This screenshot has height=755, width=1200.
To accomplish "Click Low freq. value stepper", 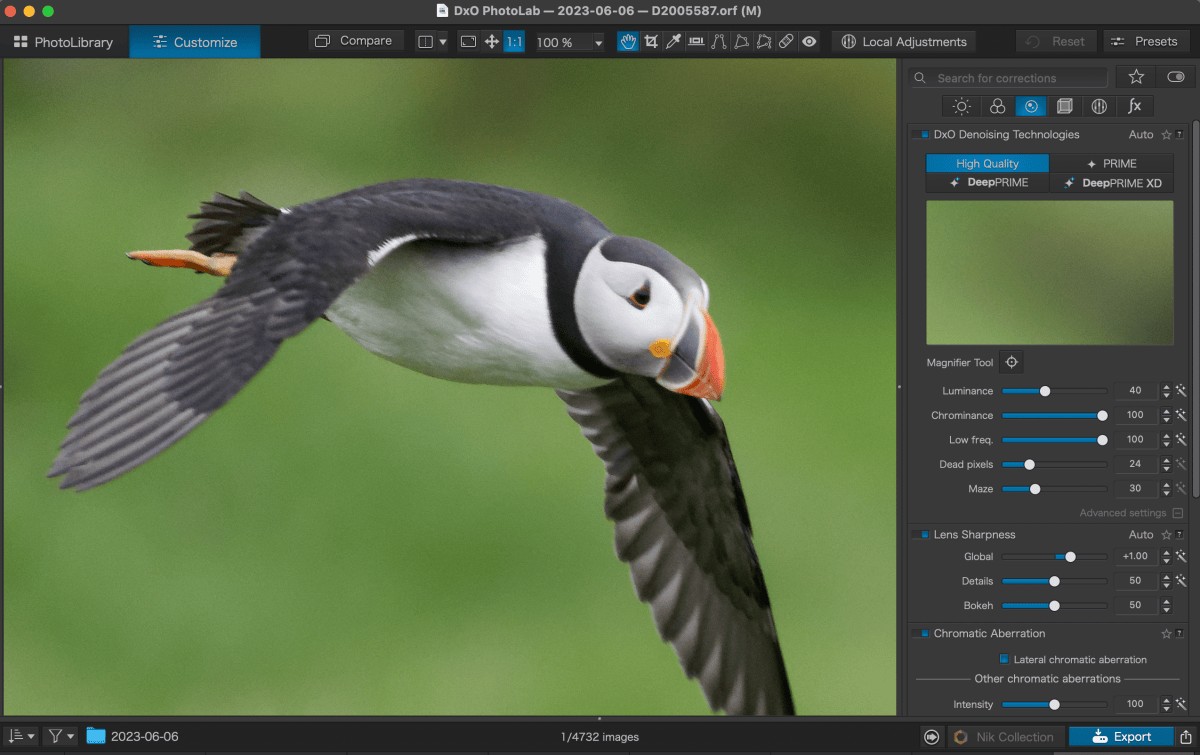I will 1166,440.
